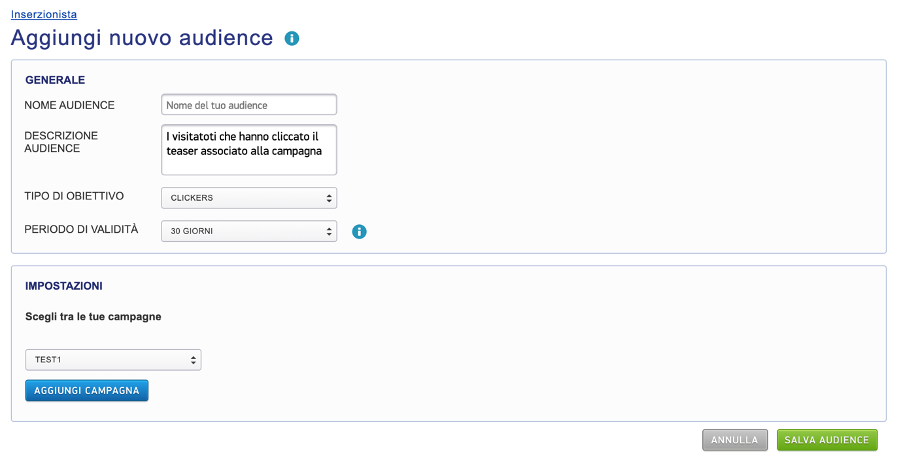Save with the Salva Audience button
The width and height of the screenshot is (904, 458).
826,440
